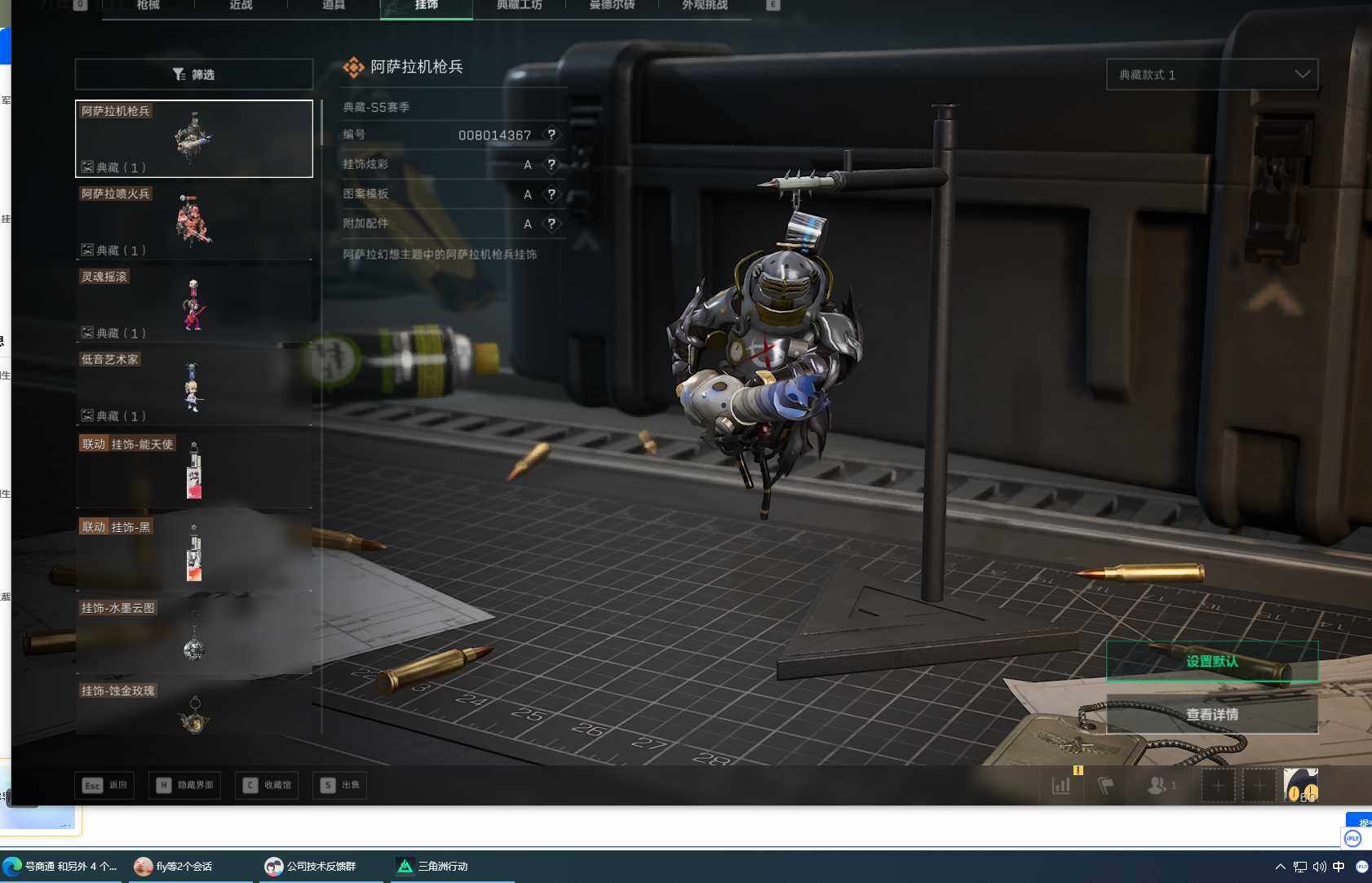The height and width of the screenshot is (883, 1372).
Task: Open the player avatar in bottom bar
Action: point(1300,785)
